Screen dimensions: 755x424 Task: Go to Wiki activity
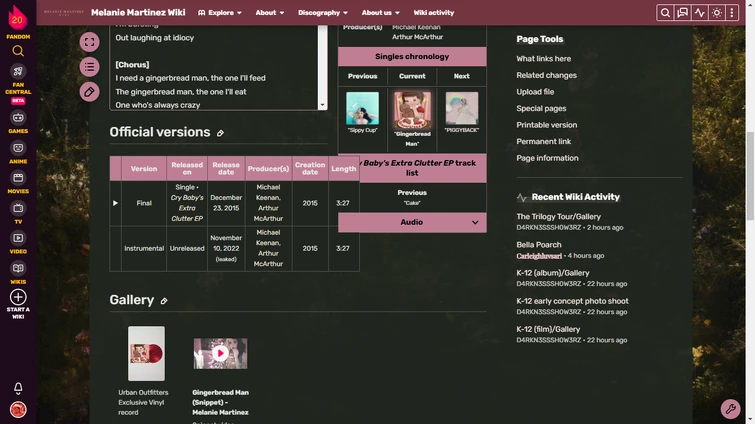[433, 13]
